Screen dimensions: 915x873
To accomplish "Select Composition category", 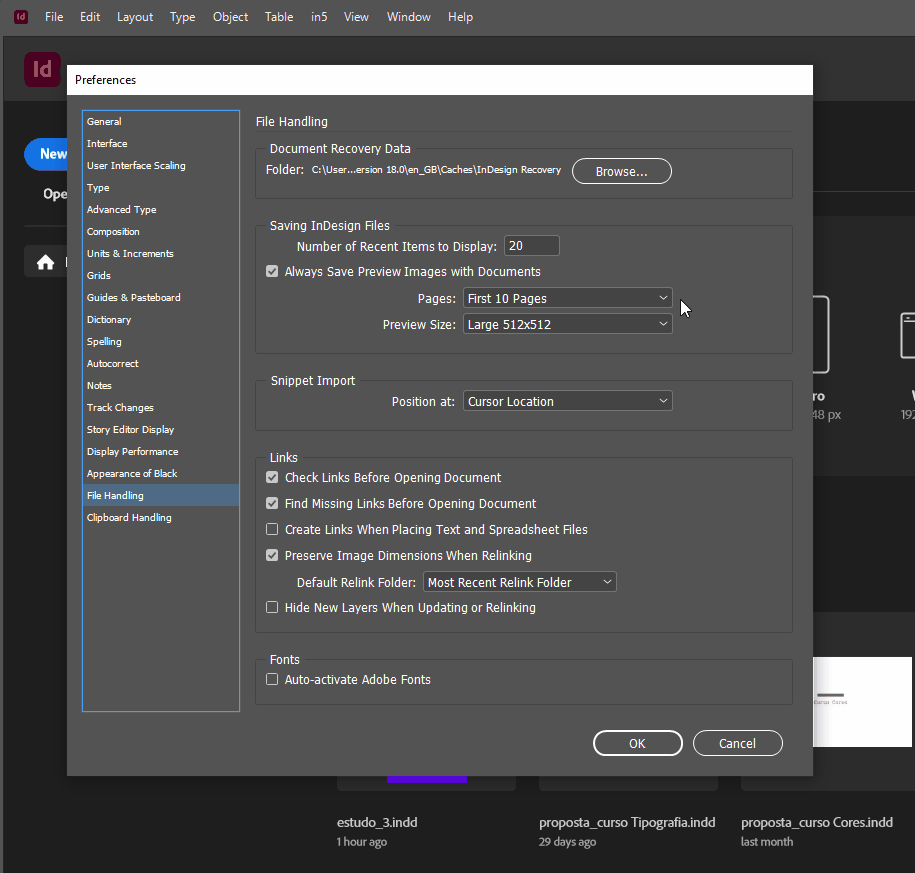I will coord(160,232).
